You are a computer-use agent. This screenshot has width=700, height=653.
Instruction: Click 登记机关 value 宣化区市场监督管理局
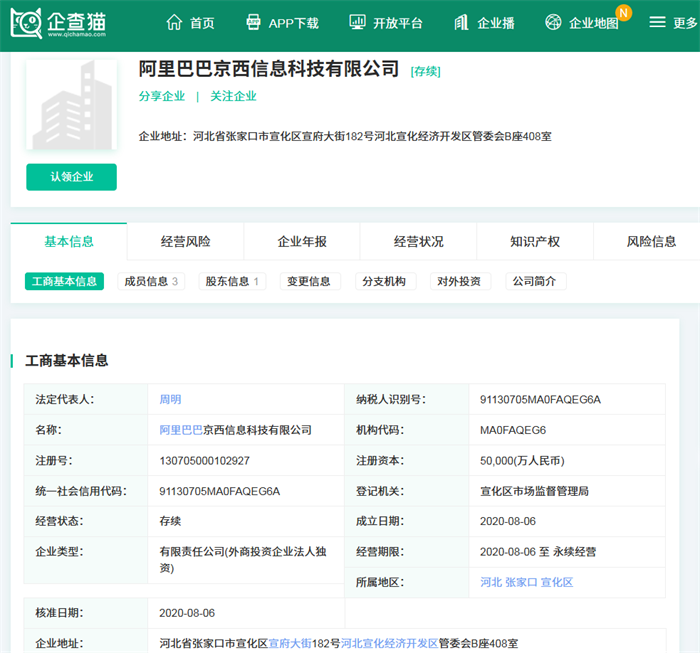tap(534, 491)
